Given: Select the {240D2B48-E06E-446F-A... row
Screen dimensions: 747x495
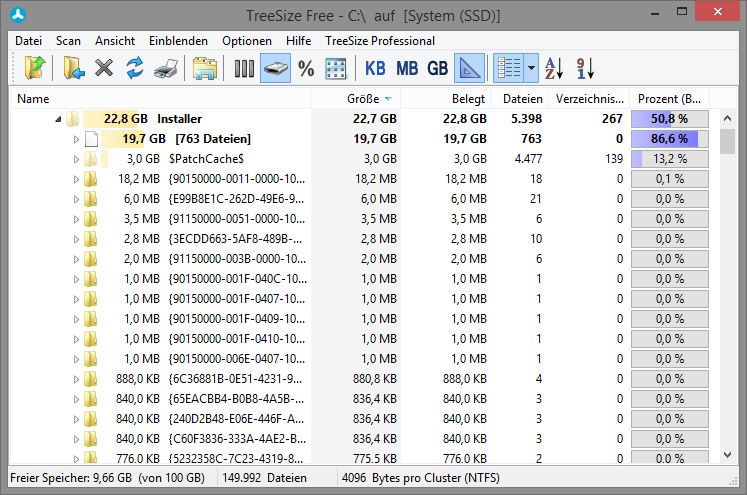Looking at the screenshot, I should point(359,419).
